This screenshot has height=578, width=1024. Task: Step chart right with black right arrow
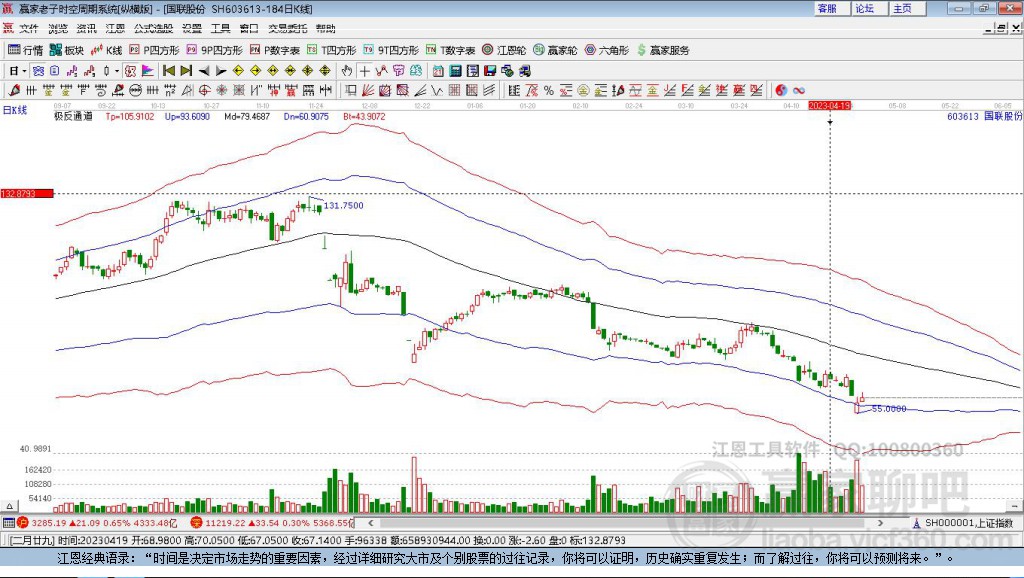click(x=221, y=71)
